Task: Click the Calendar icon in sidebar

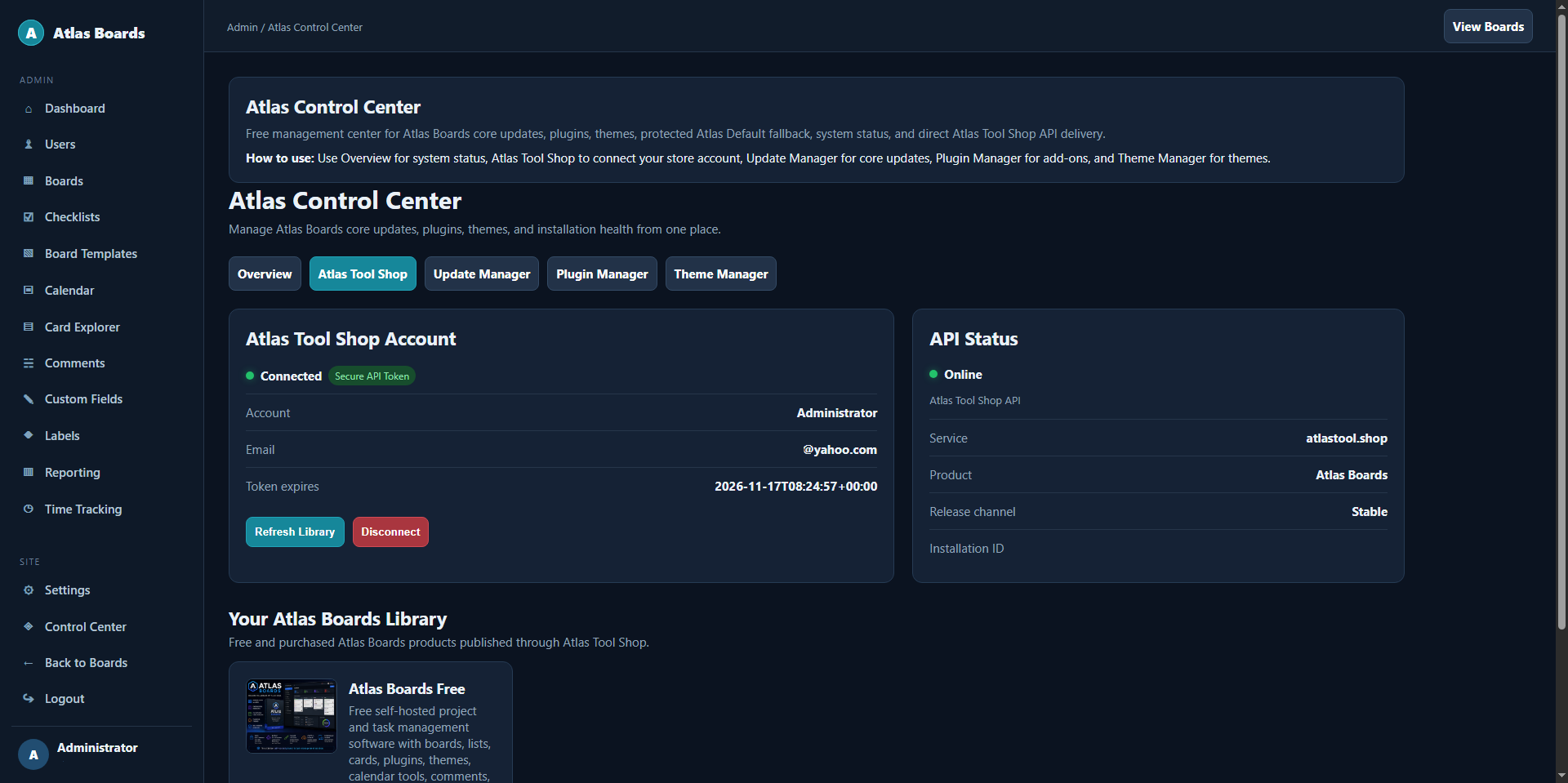Action: click(x=29, y=291)
